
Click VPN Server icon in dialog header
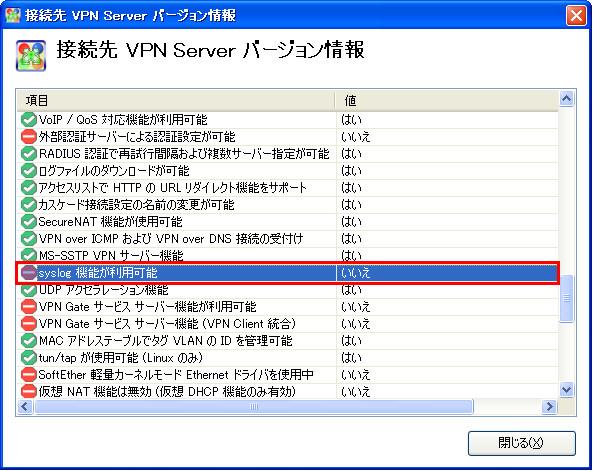coord(31,56)
